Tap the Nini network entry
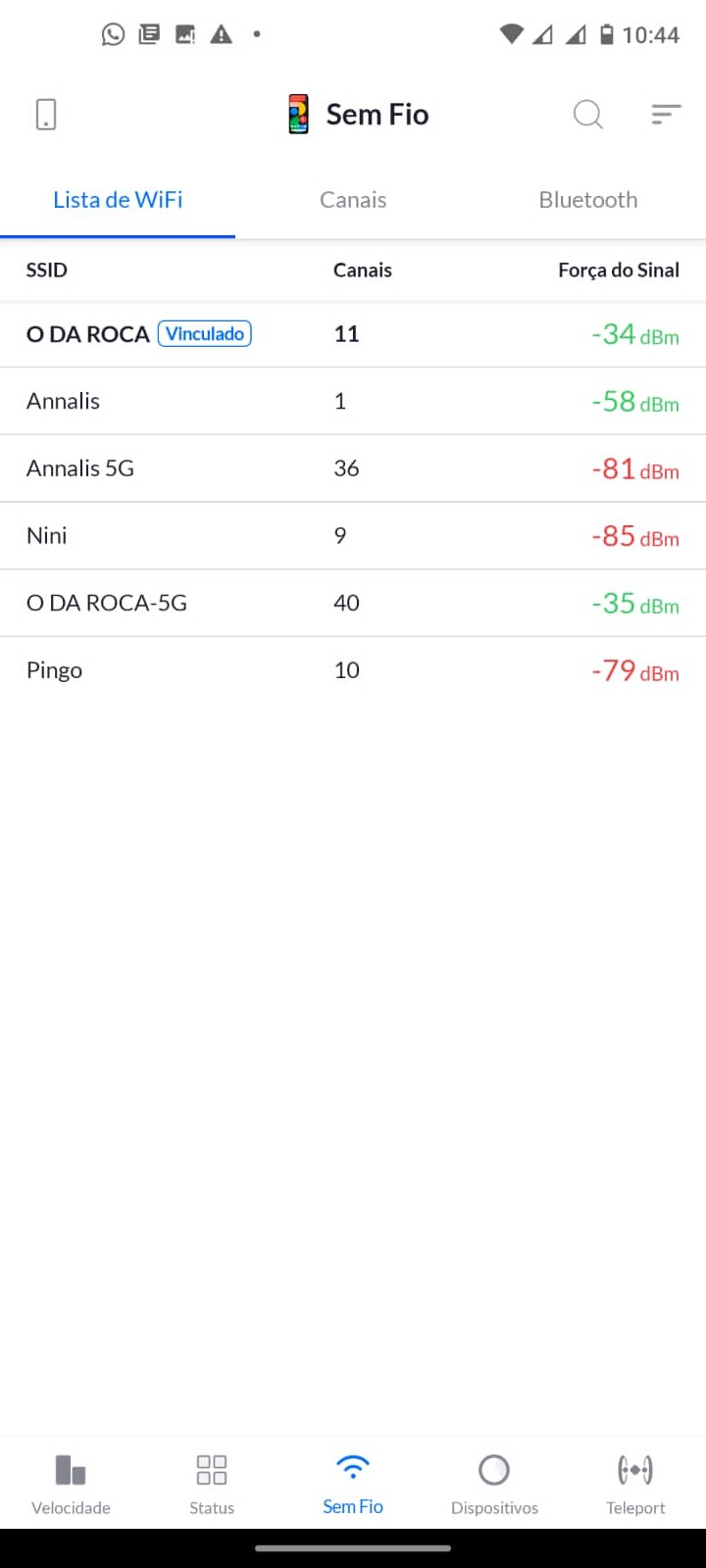The width and height of the screenshot is (706, 1568). (x=353, y=536)
